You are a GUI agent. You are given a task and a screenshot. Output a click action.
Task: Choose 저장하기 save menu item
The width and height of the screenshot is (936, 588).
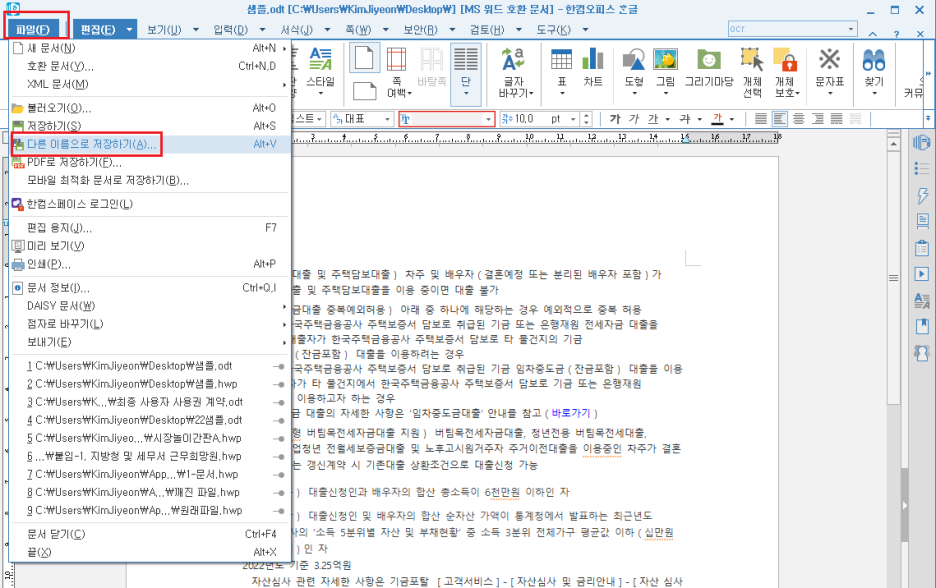tap(149, 126)
